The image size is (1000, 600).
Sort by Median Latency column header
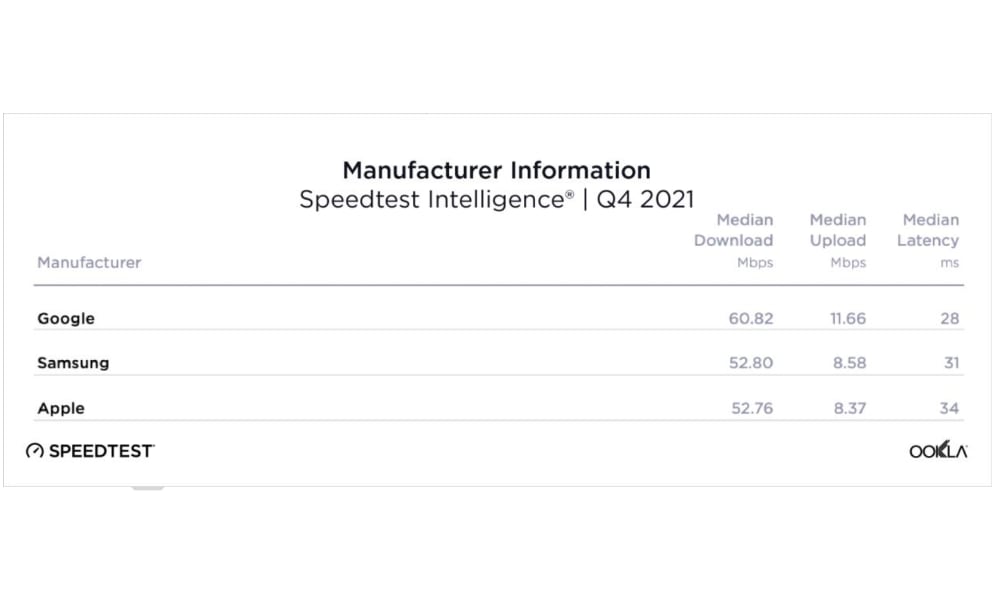tap(928, 241)
